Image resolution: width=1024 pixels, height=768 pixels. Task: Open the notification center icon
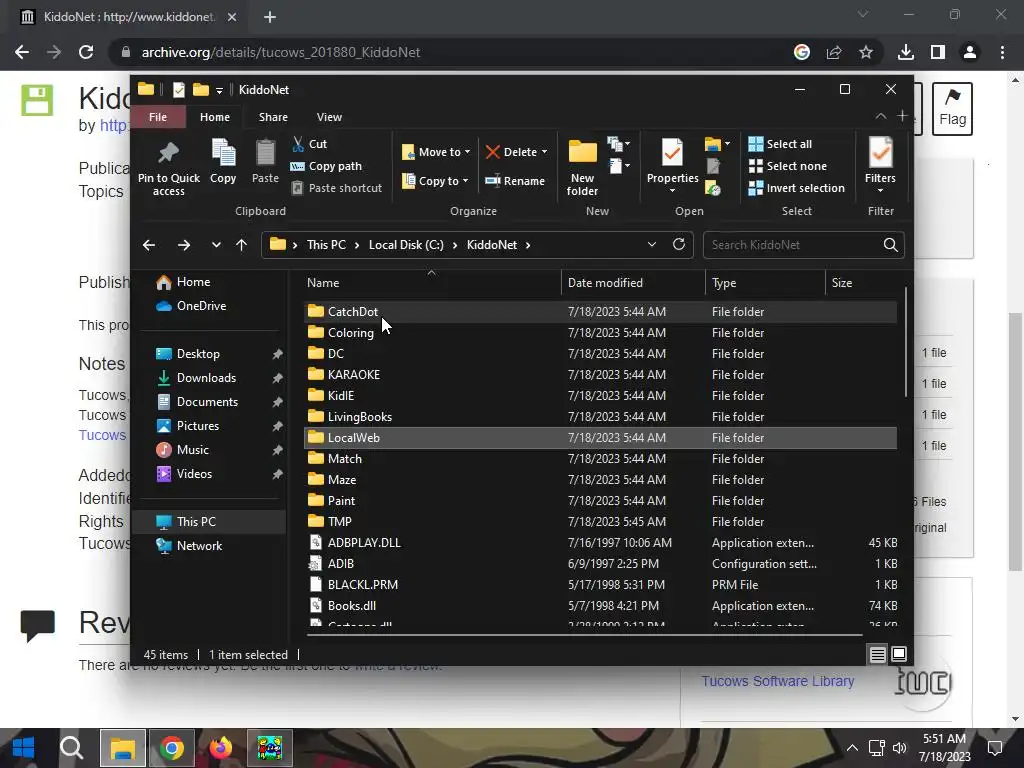pos(995,748)
